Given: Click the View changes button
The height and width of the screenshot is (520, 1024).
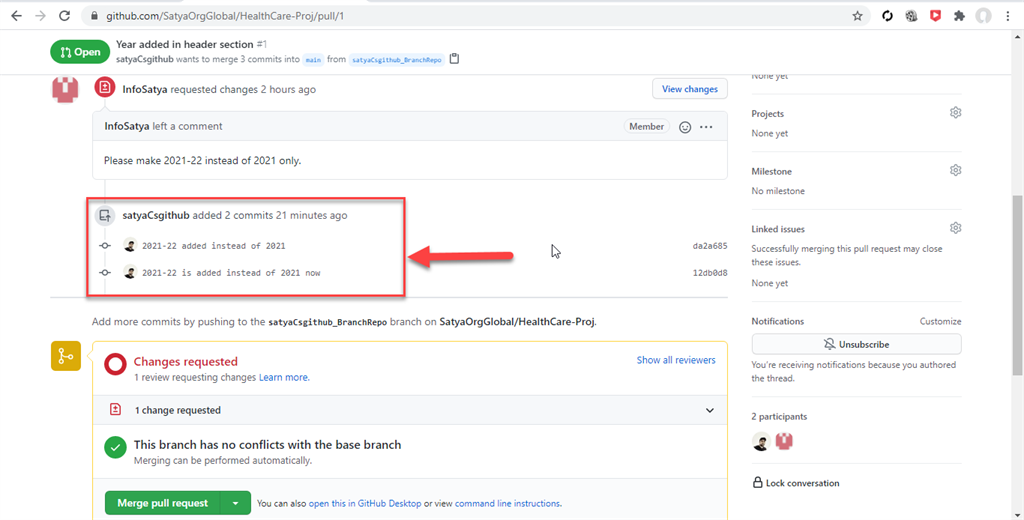Looking at the screenshot, I should 690,89.
